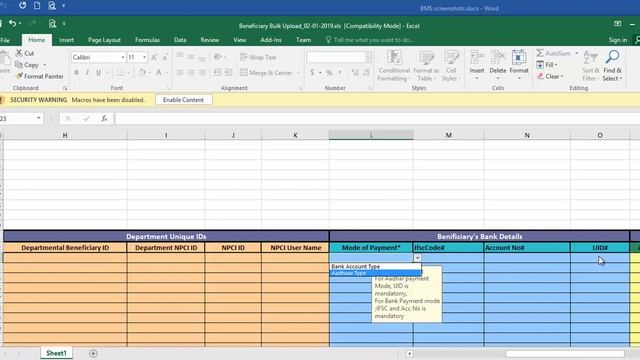Viewport: 640px width, 360px height.
Task: Click the Merge & Center button
Action: [x=266, y=73]
